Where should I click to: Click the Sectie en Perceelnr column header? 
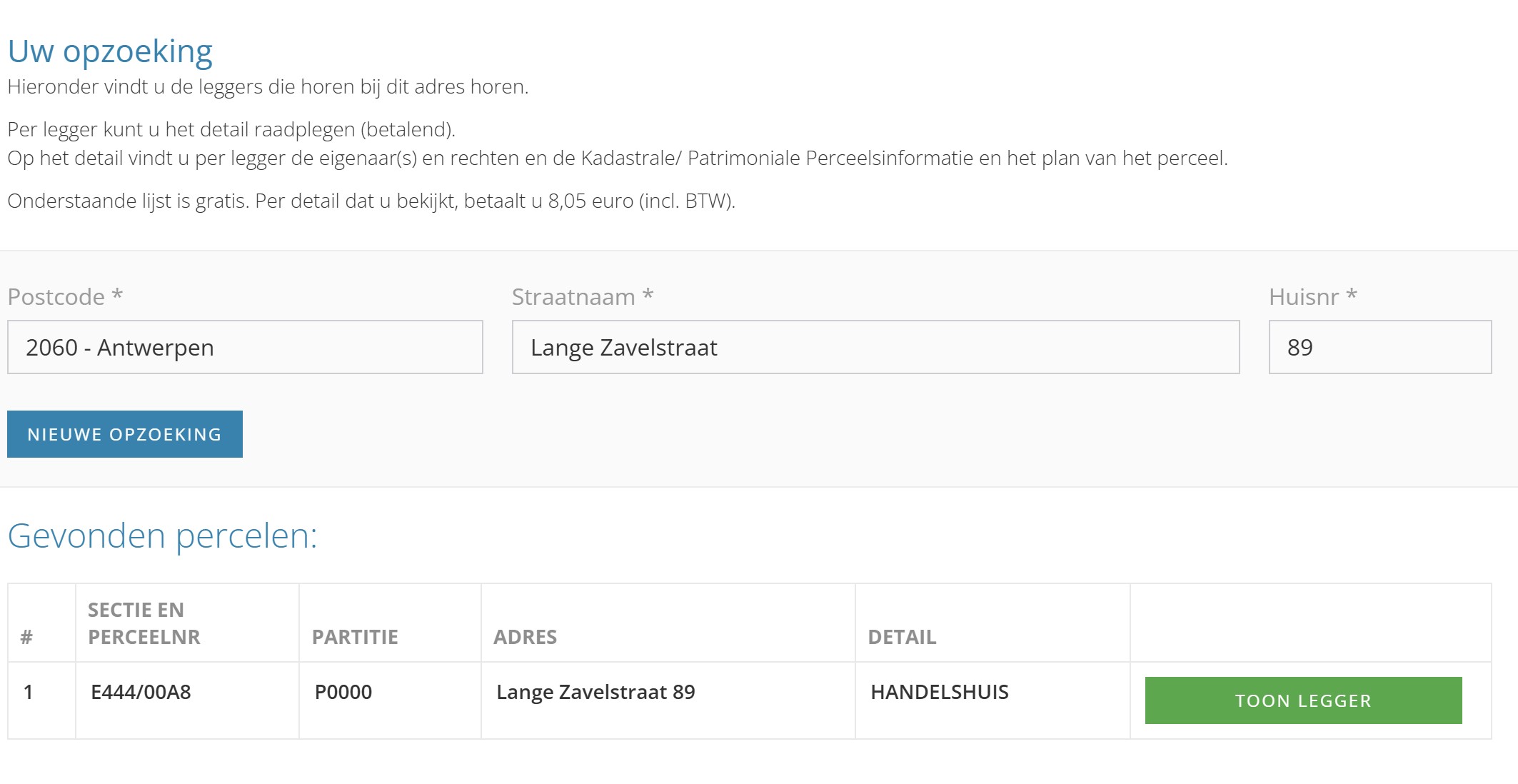pos(144,623)
